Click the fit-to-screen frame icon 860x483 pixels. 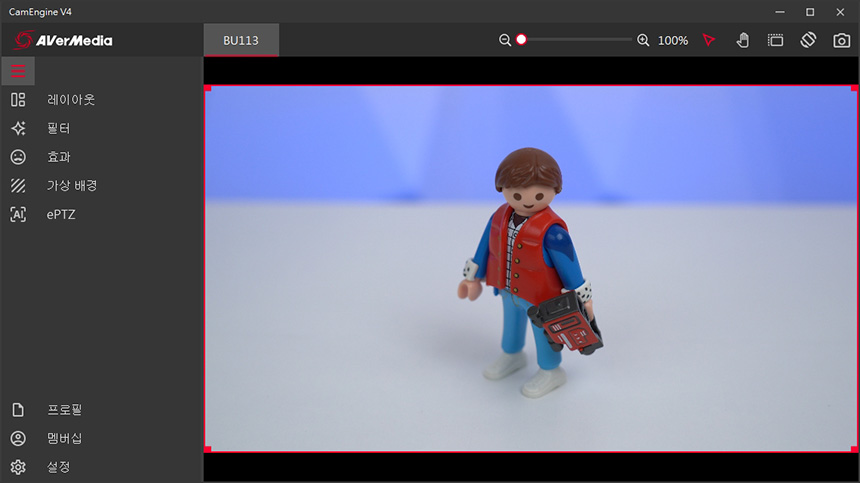776,40
